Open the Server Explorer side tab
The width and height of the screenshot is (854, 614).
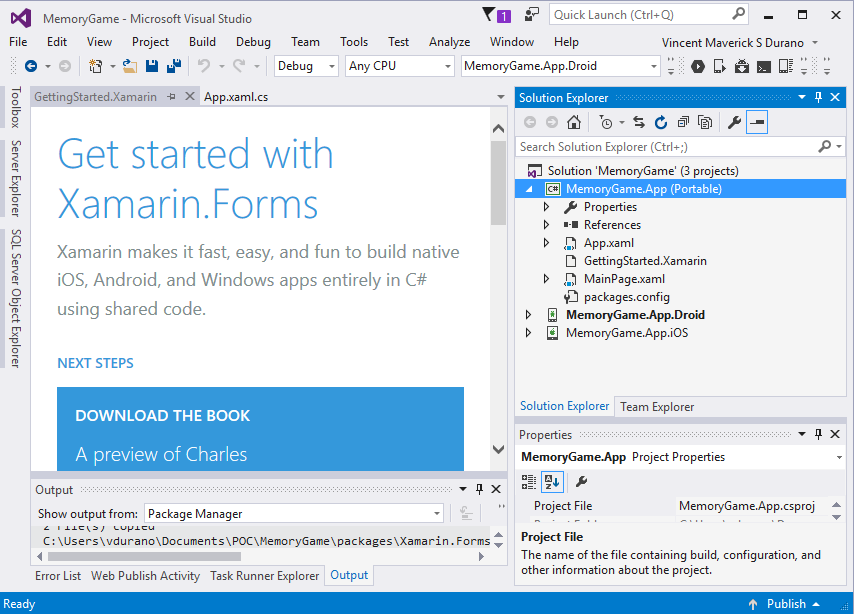(16, 179)
